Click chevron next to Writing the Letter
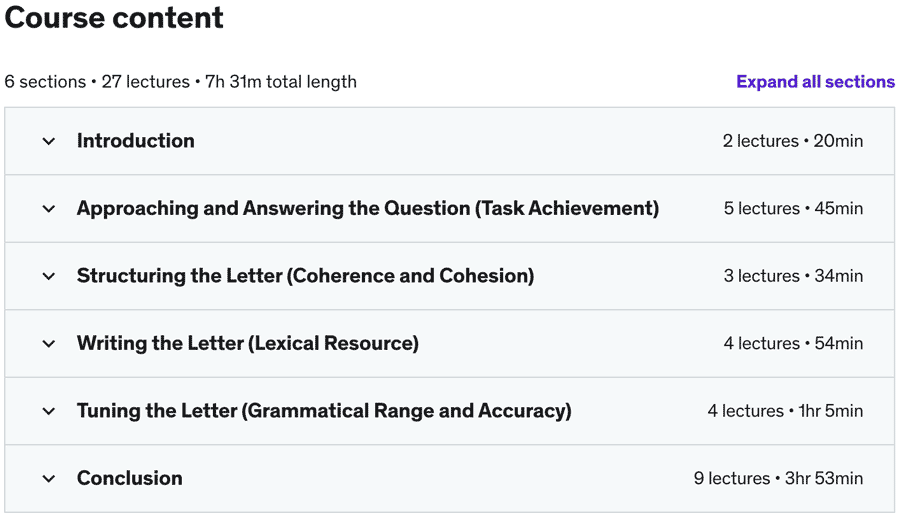900x517 pixels. coord(48,344)
